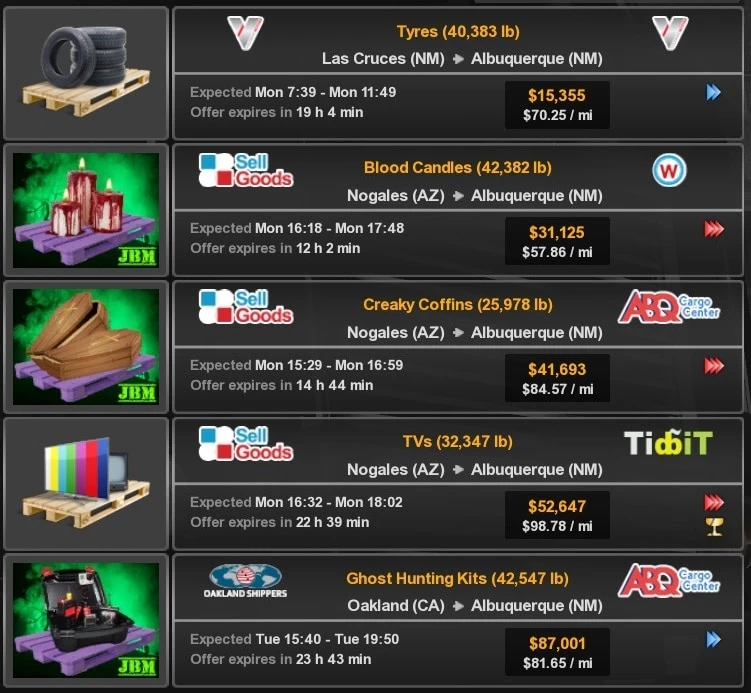Click the tyres cargo thumbnail
Image resolution: width=751 pixels, height=693 pixels.
point(86,73)
